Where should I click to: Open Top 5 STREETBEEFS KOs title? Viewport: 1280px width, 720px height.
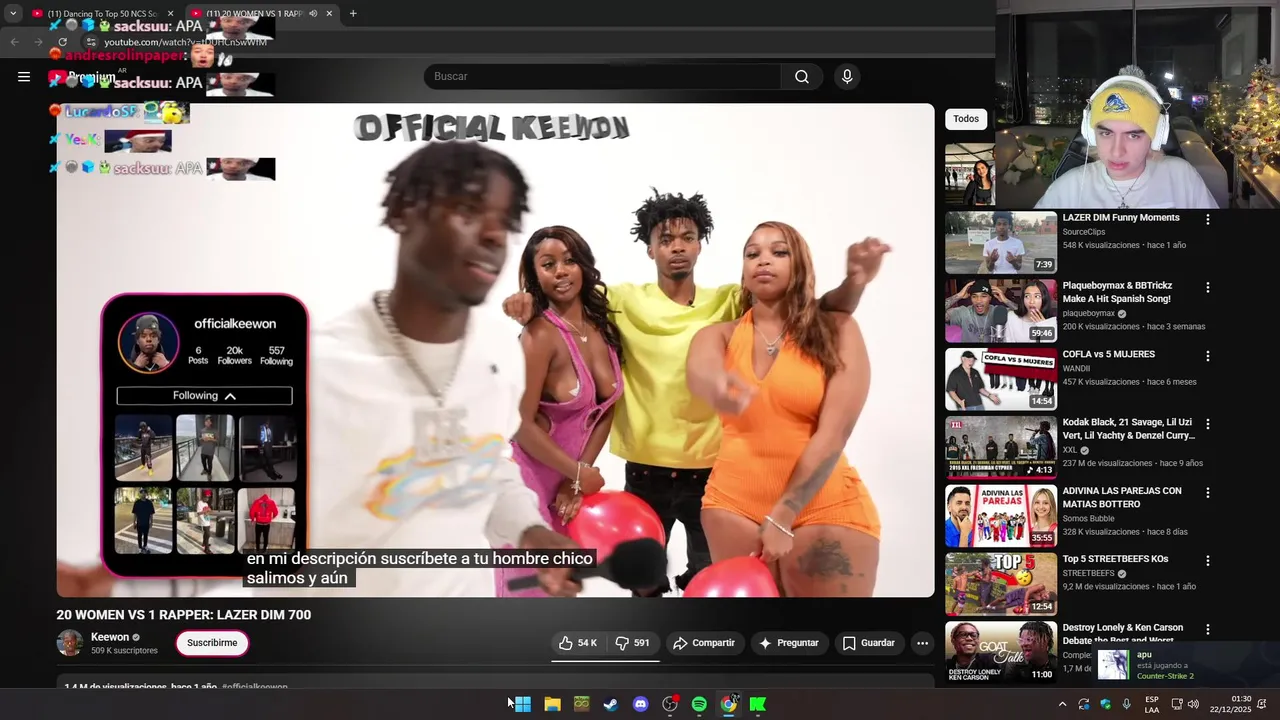click(1115, 559)
